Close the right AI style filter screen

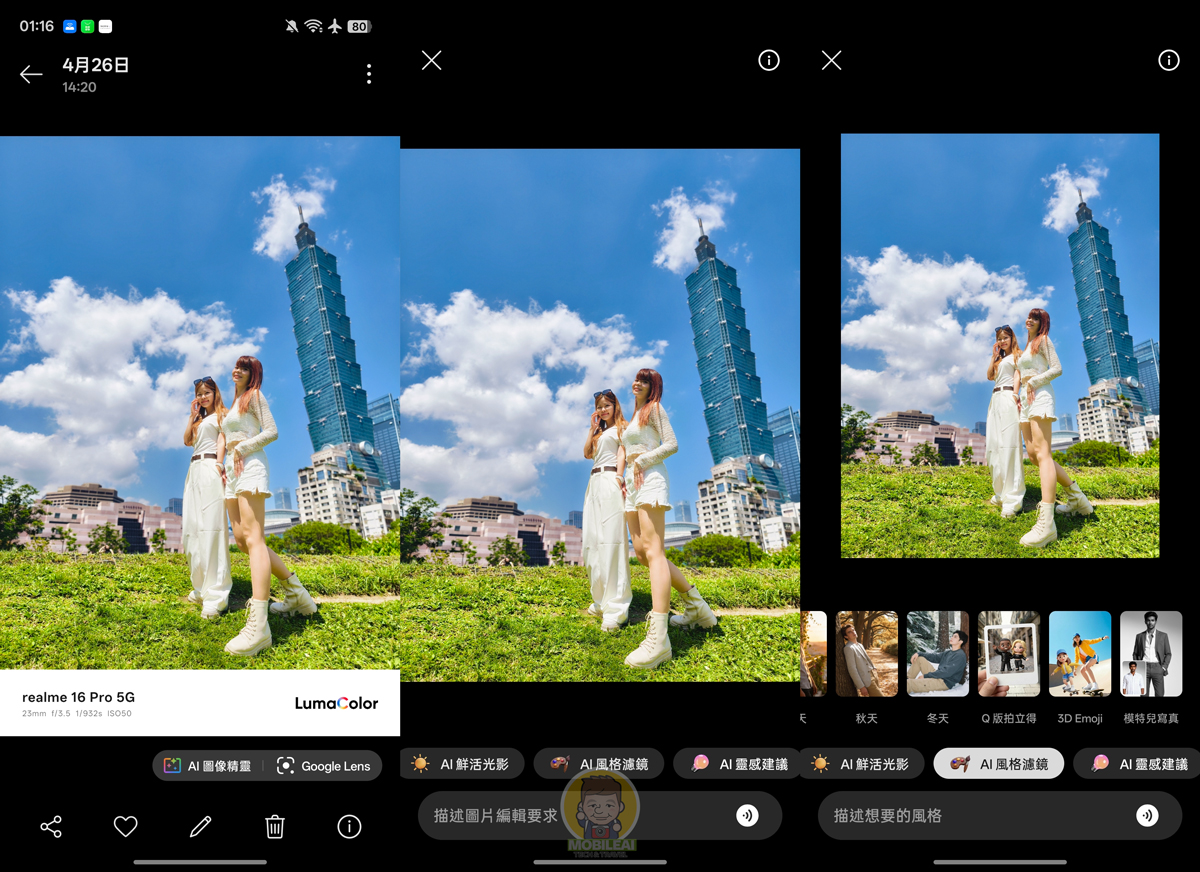tap(831, 61)
